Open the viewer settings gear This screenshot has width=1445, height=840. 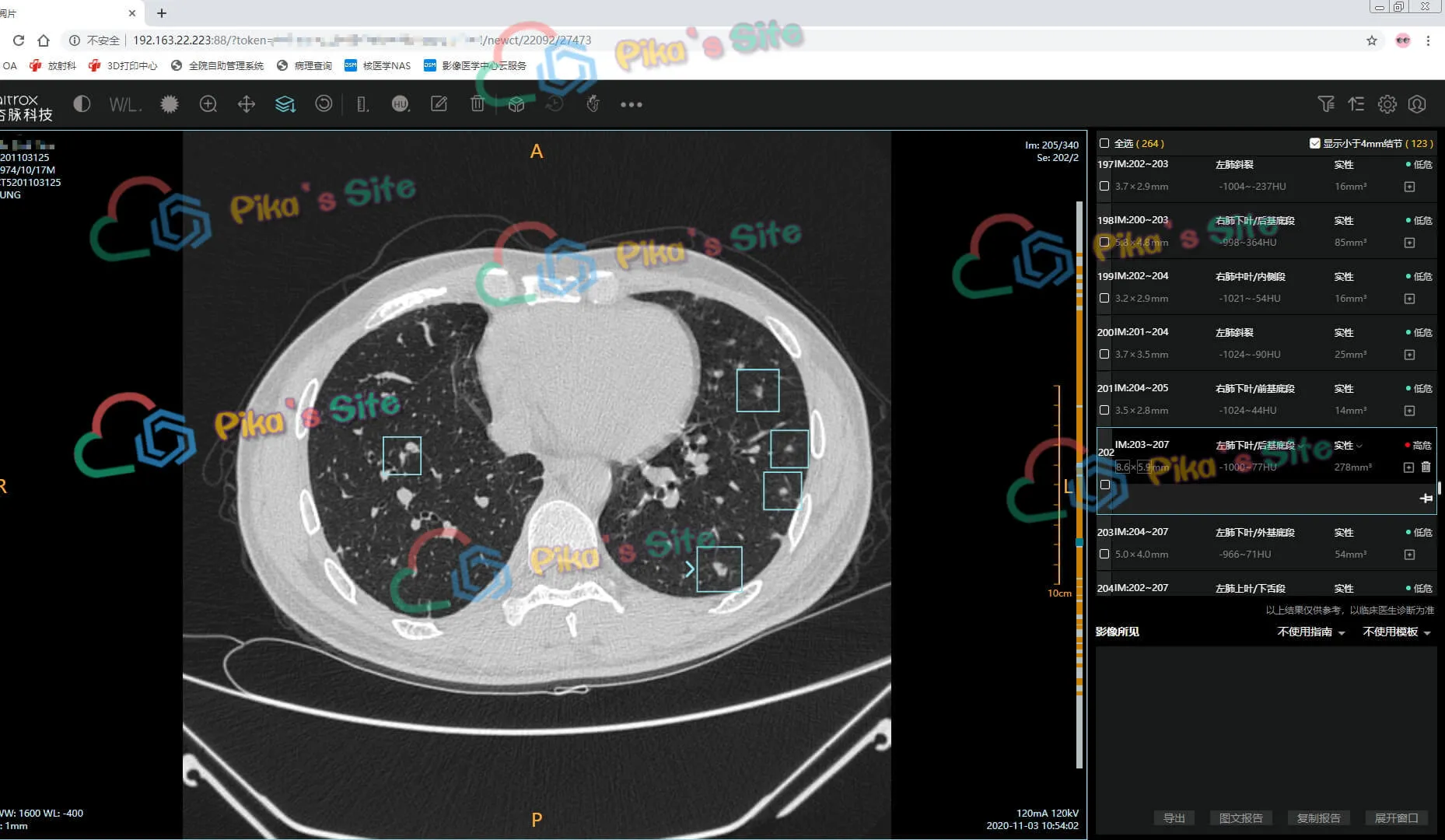1387,103
